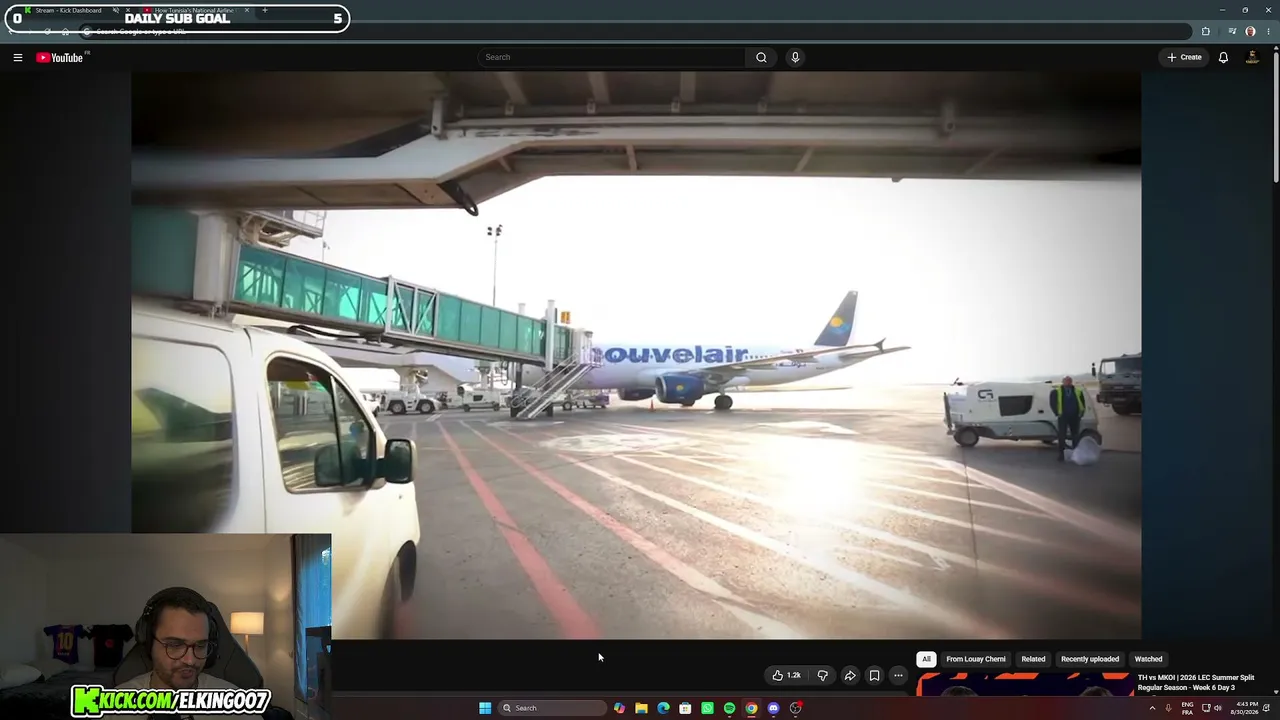
Task: Switch to the Stream - Kick Dashboard tab
Action: [x=68, y=10]
